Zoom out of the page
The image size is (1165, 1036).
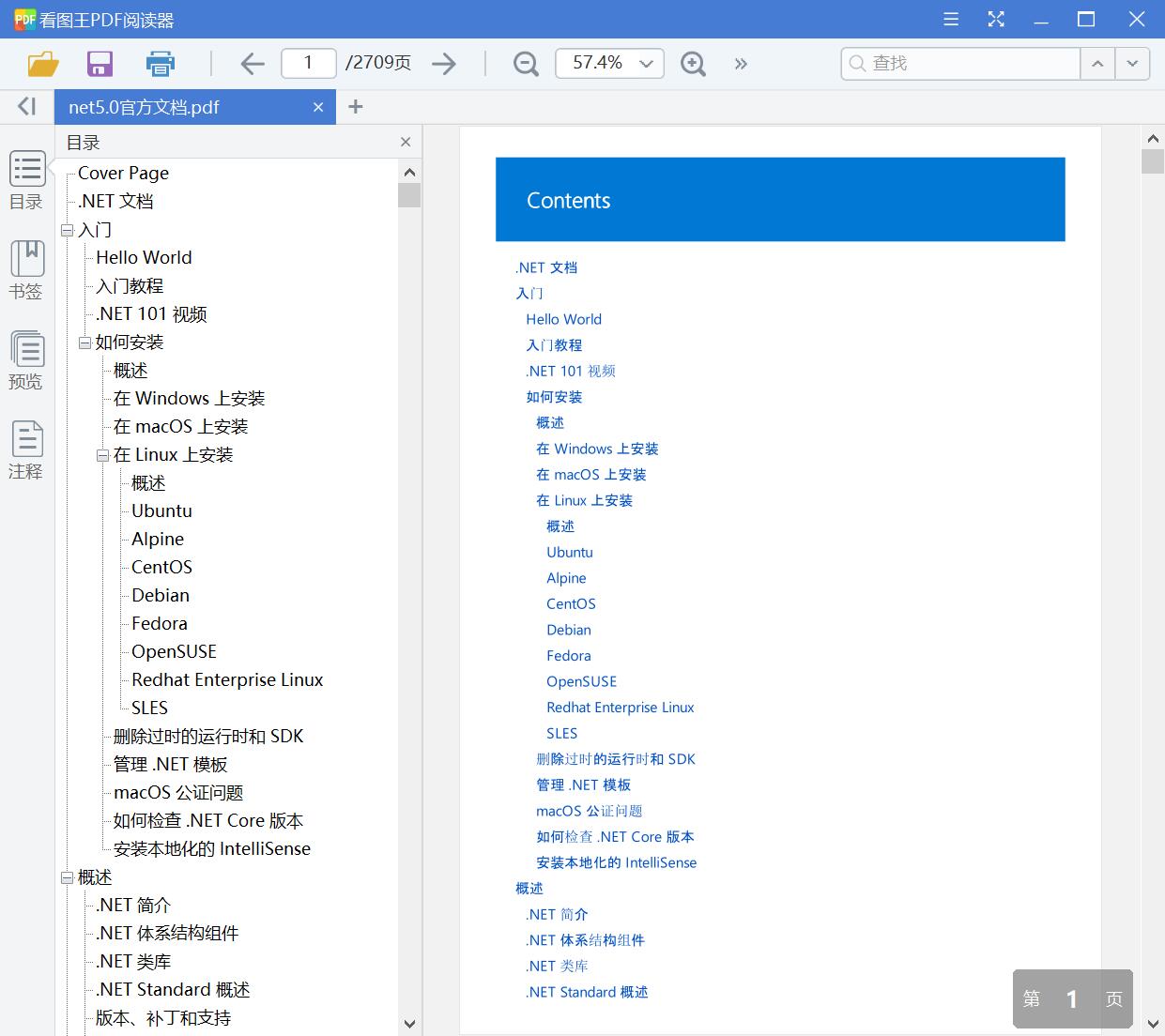pyautogui.click(x=525, y=63)
